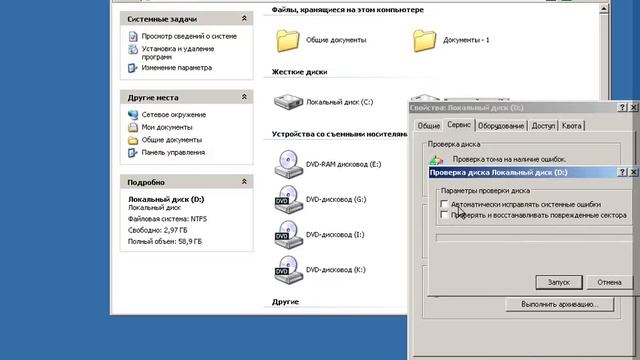Switch to the Доступ tab
The height and width of the screenshot is (360, 640).
[543, 126]
